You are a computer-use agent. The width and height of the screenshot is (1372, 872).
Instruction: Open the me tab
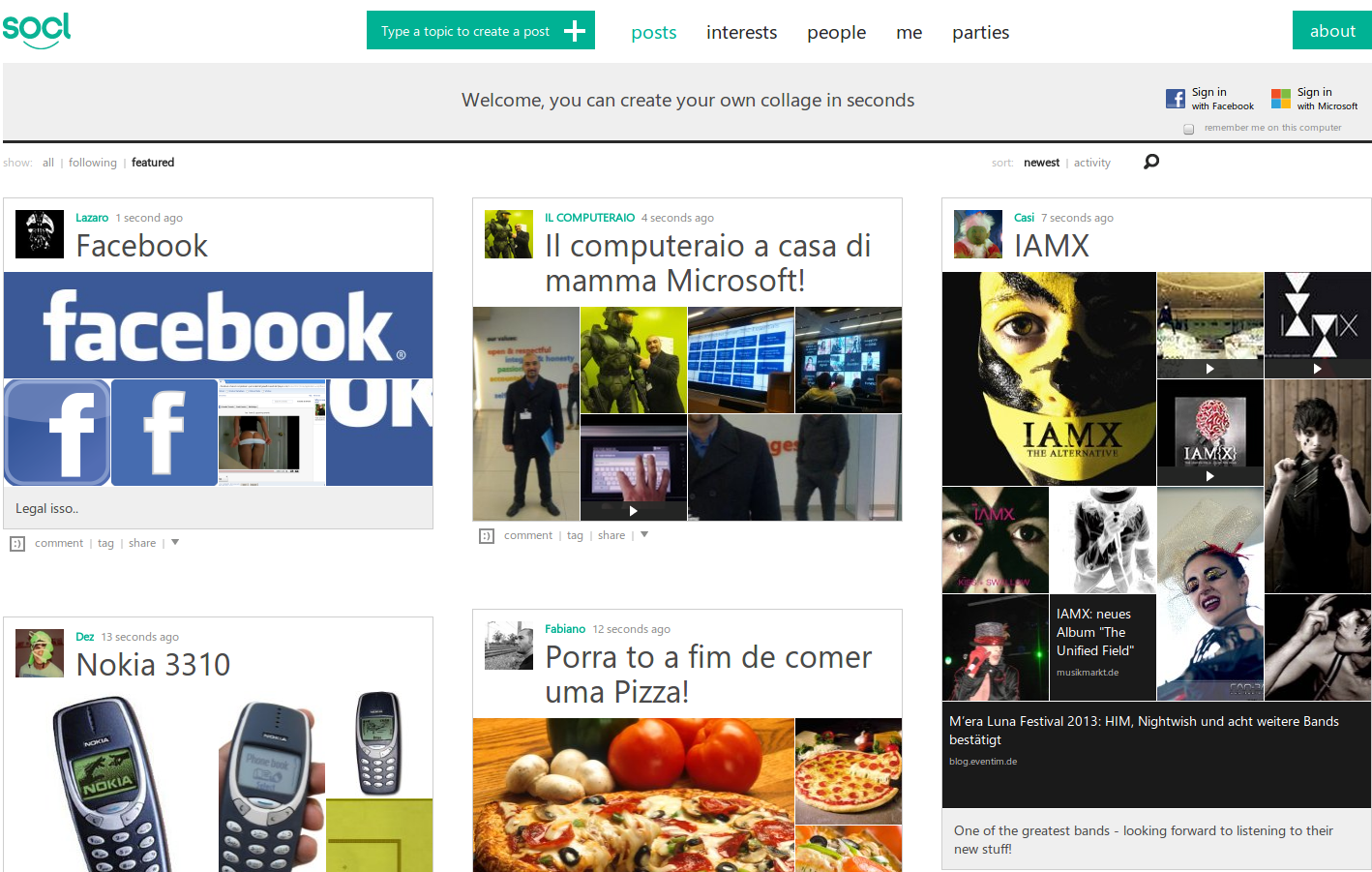pos(910,32)
